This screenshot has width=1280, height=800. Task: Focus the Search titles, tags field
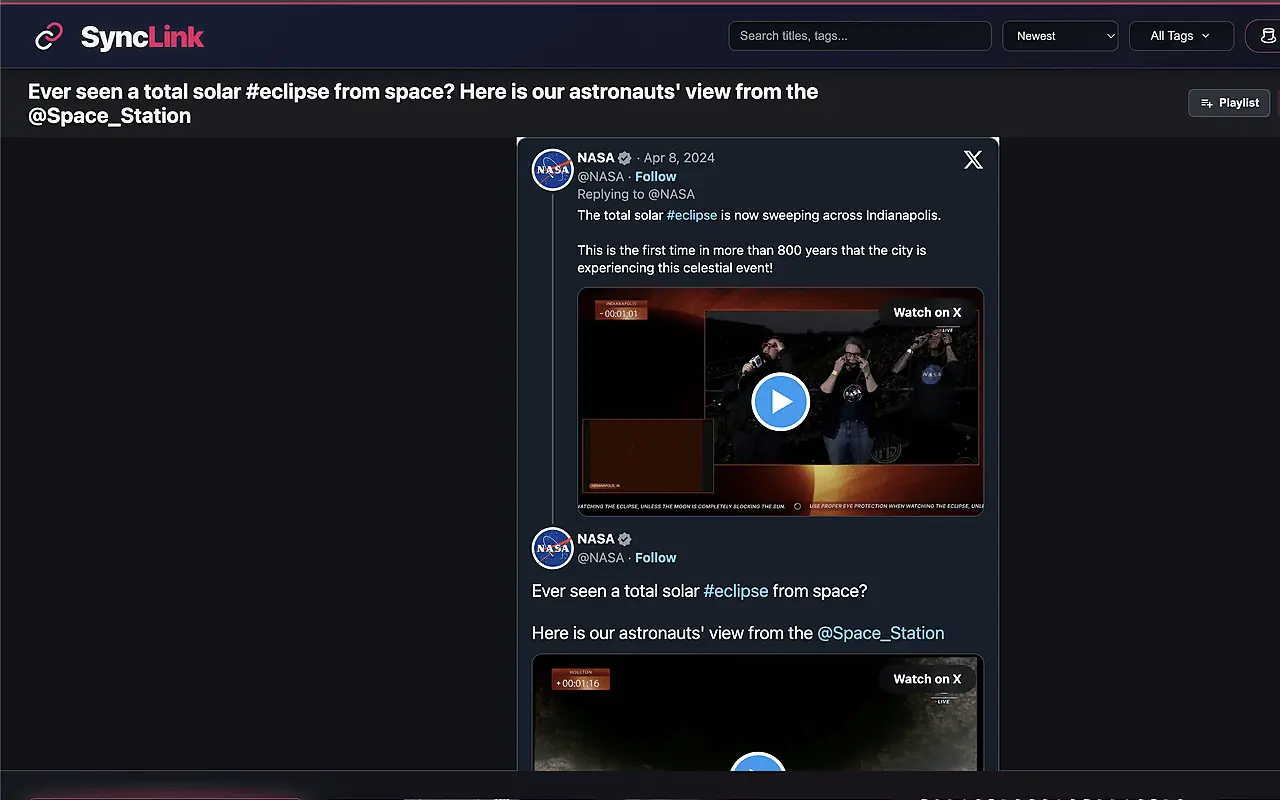(860, 36)
